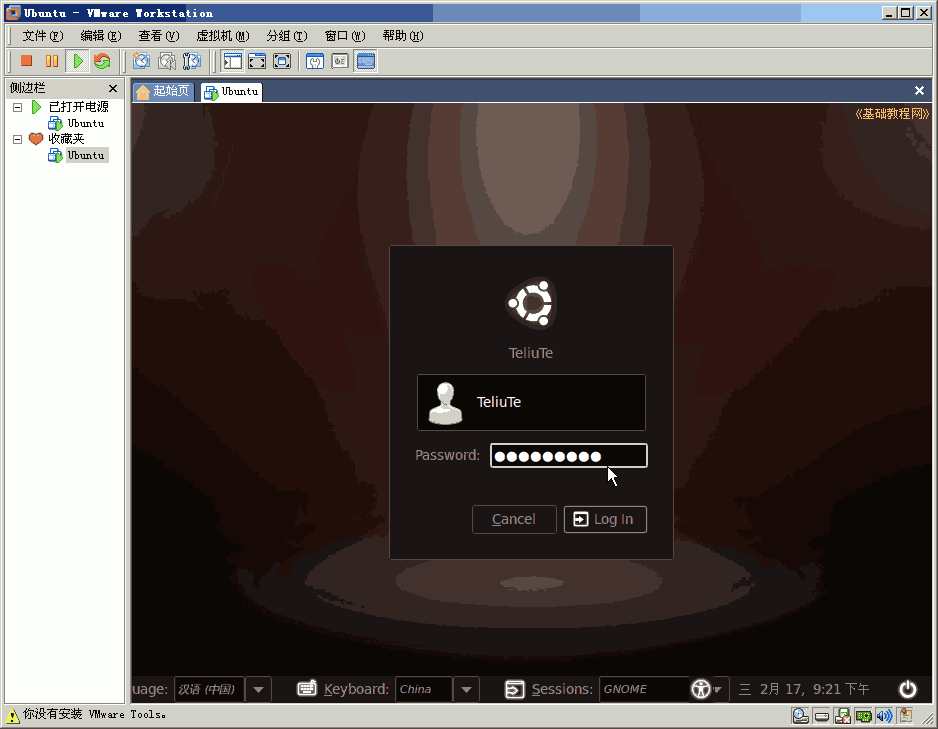The image size is (938, 729).
Task: Switch to the 起始页 home tab
Action: coord(163,91)
